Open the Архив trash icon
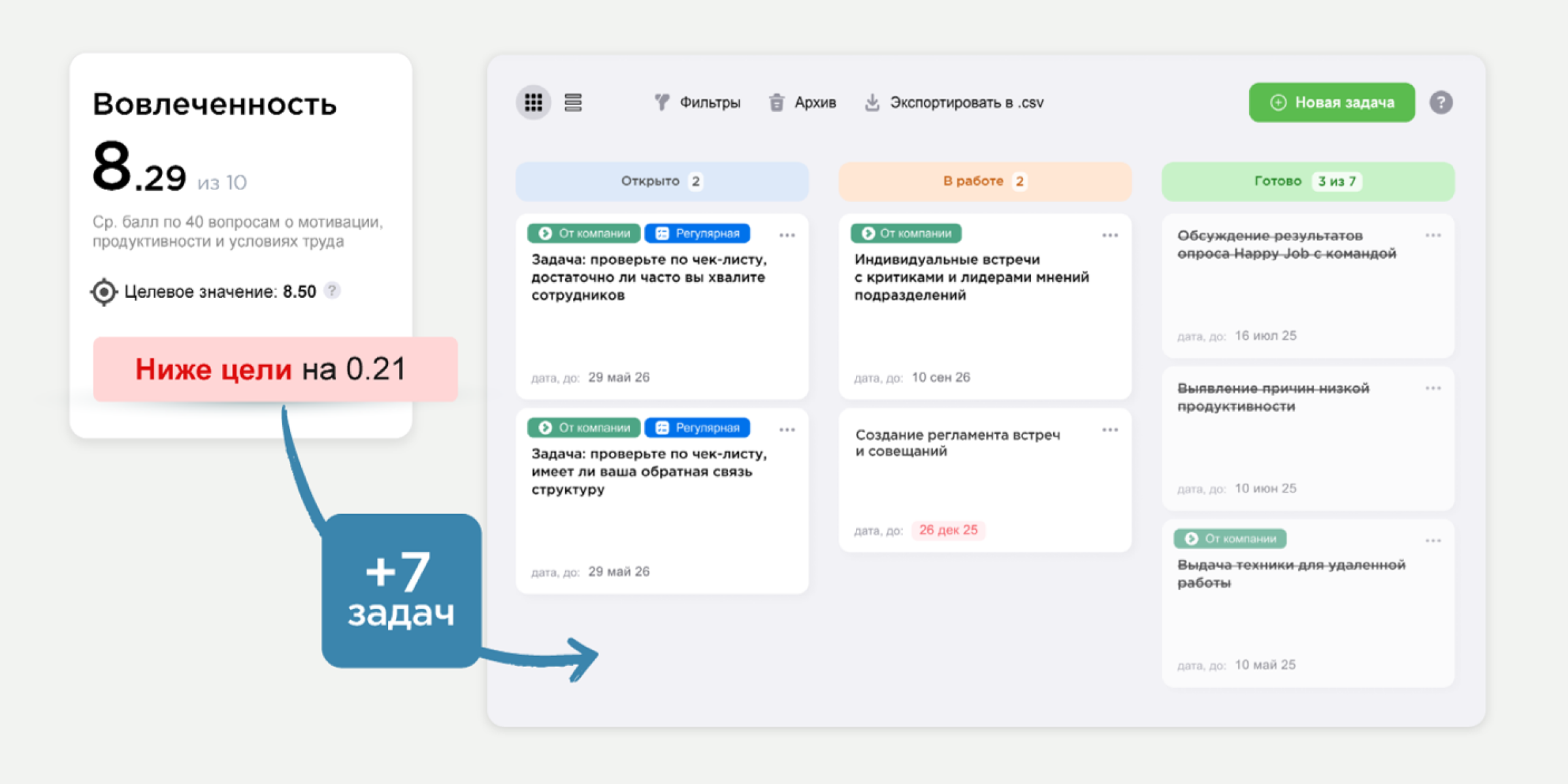 point(776,103)
